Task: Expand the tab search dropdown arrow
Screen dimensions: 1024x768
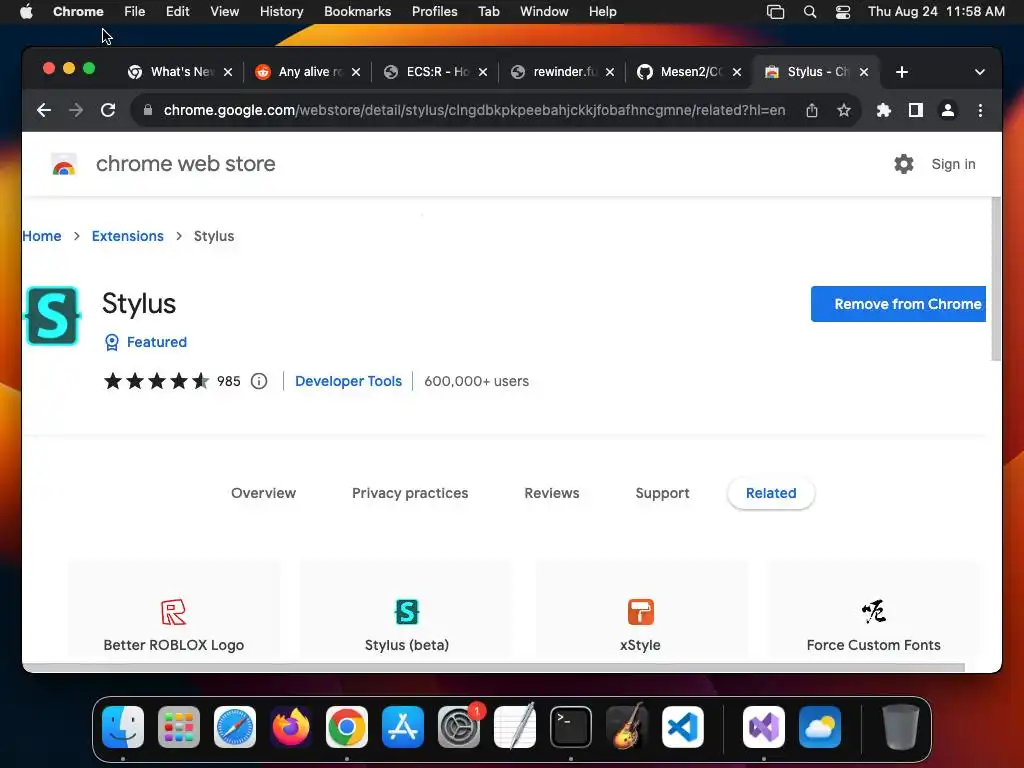Action: point(980,72)
